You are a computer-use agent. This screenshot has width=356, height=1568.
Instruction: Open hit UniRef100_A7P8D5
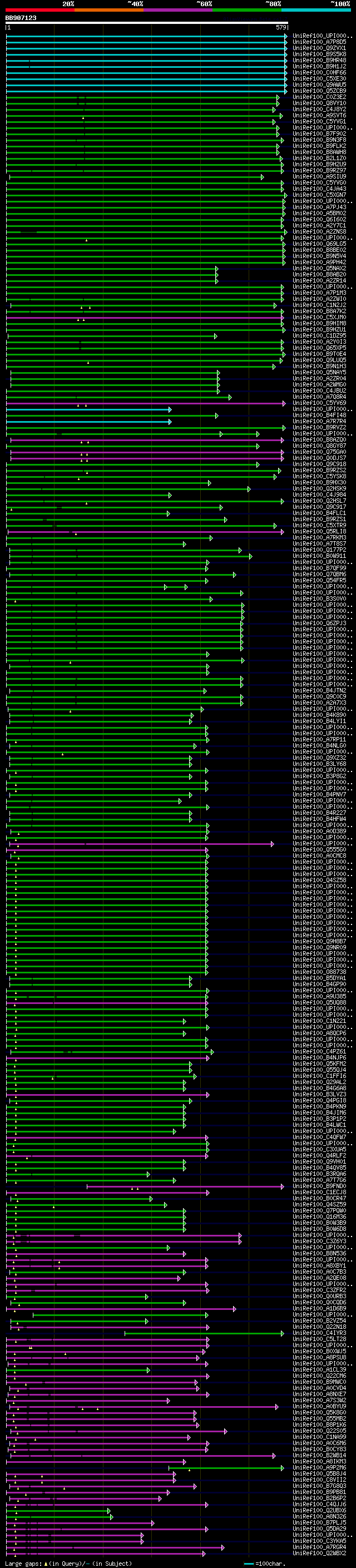[319, 42]
